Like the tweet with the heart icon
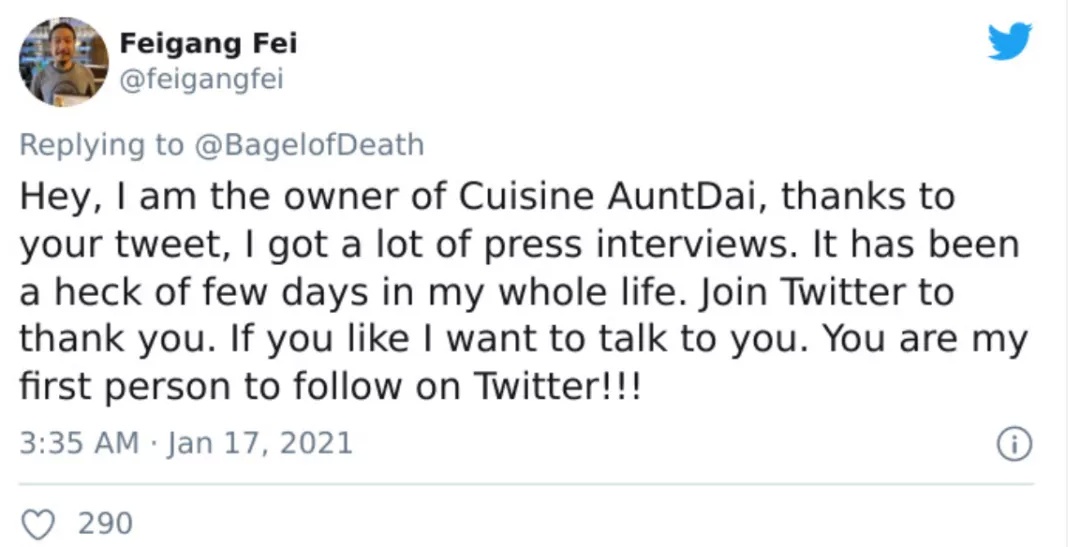 (x=39, y=524)
